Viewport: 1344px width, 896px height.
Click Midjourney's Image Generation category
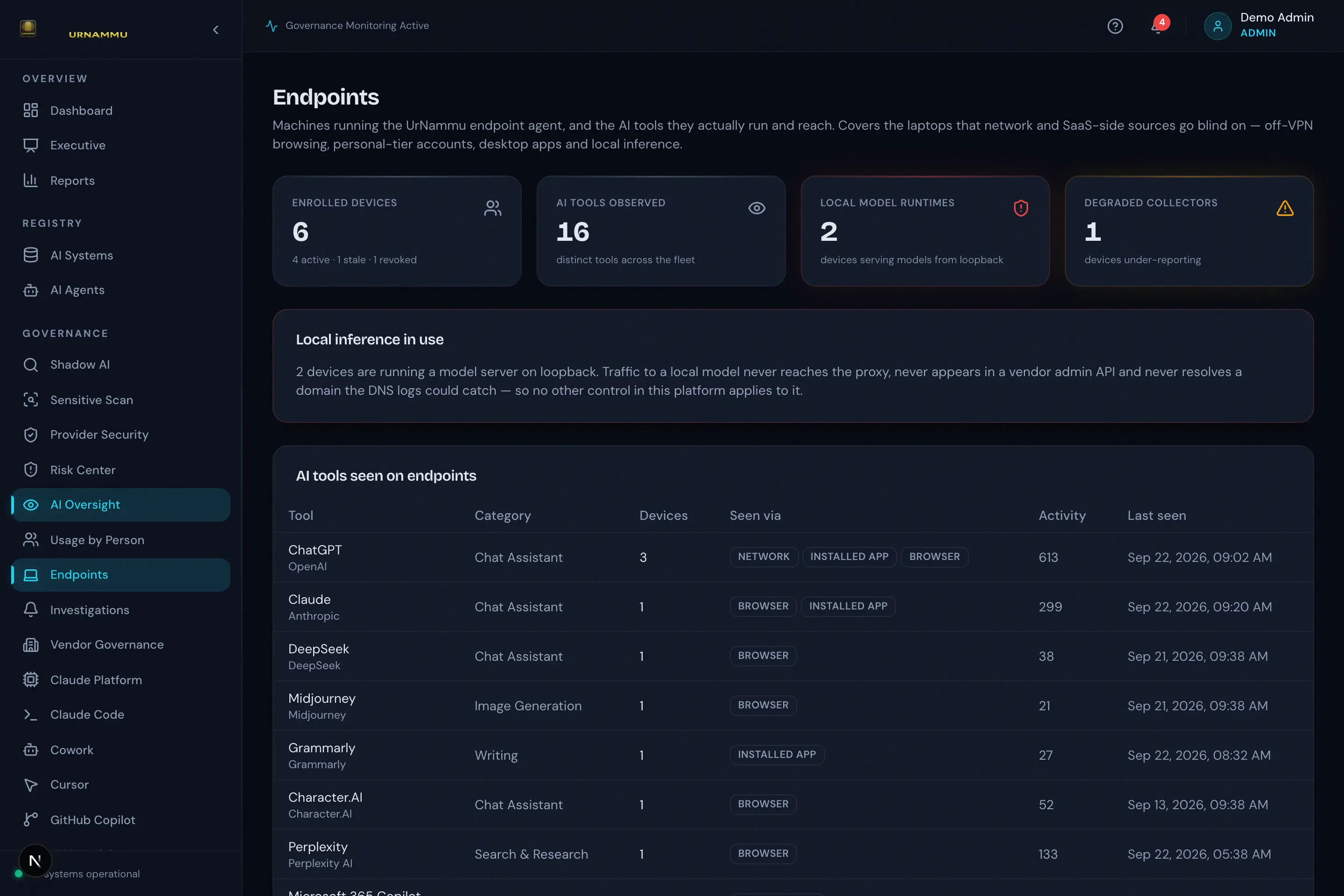coord(528,706)
